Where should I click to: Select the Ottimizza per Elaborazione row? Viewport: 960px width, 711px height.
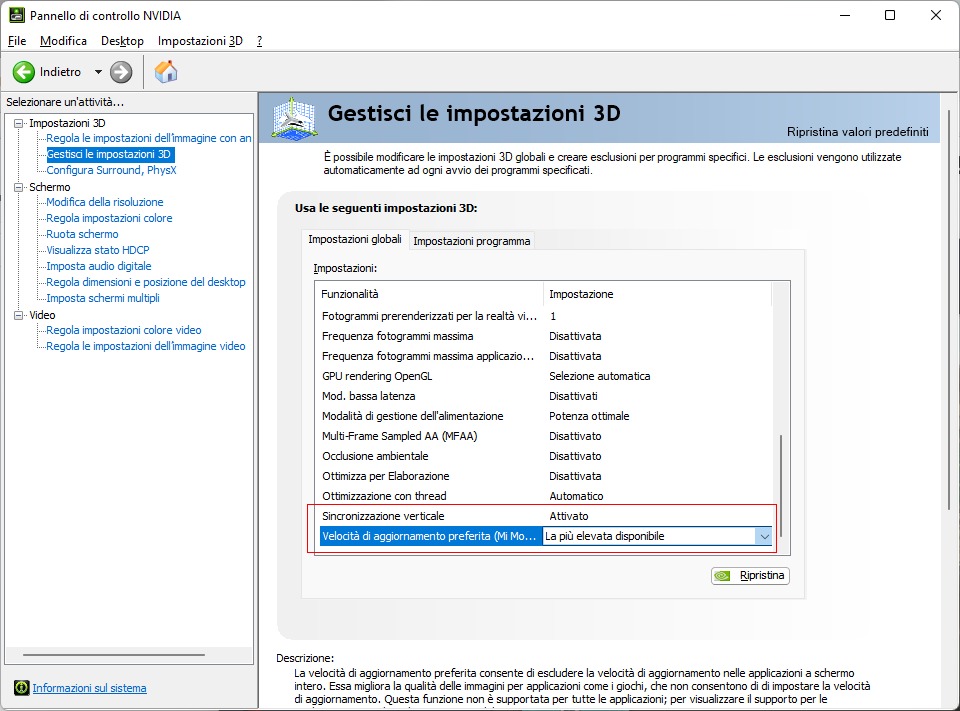(546, 476)
